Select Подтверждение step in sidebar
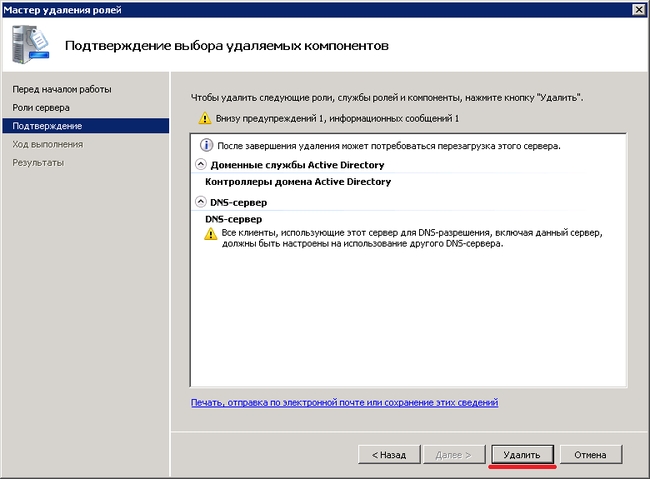Image resolution: width=650 pixels, height=479 pixels. [47, 126]
